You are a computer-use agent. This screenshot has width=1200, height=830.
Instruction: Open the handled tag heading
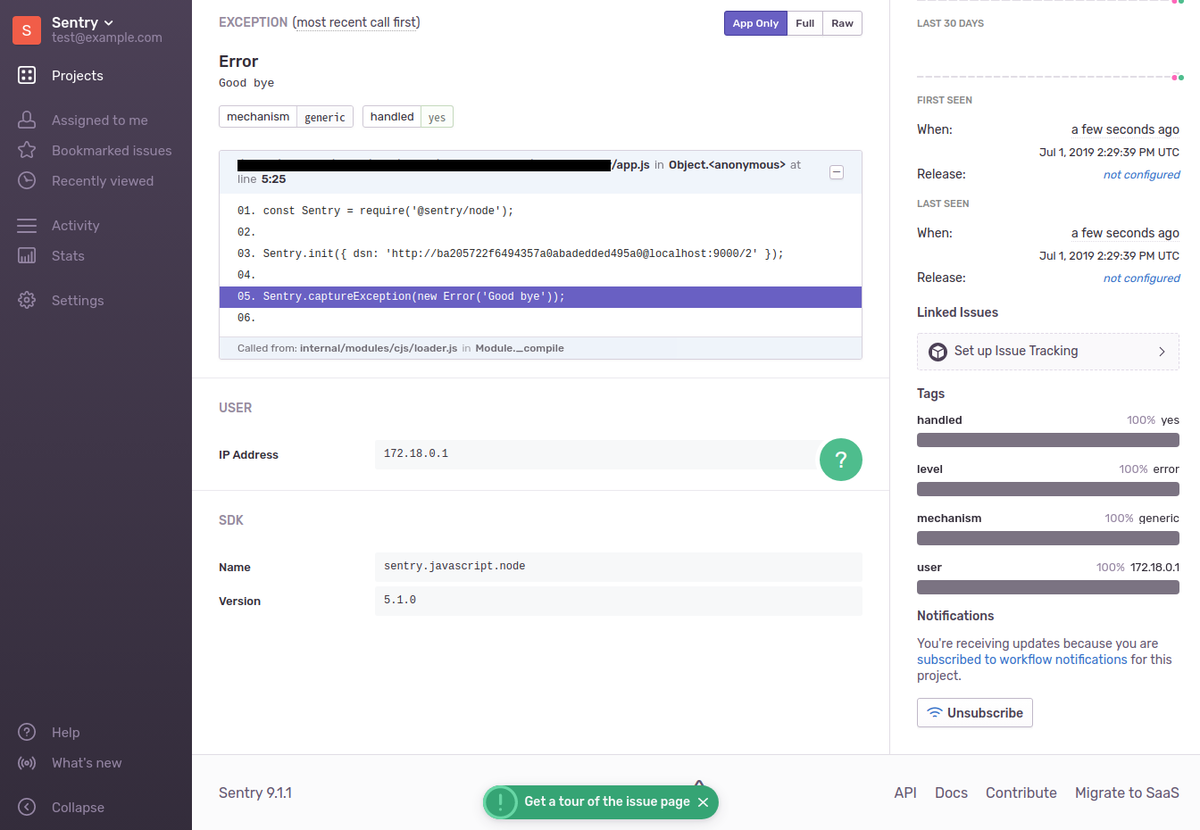click(939, 420)
